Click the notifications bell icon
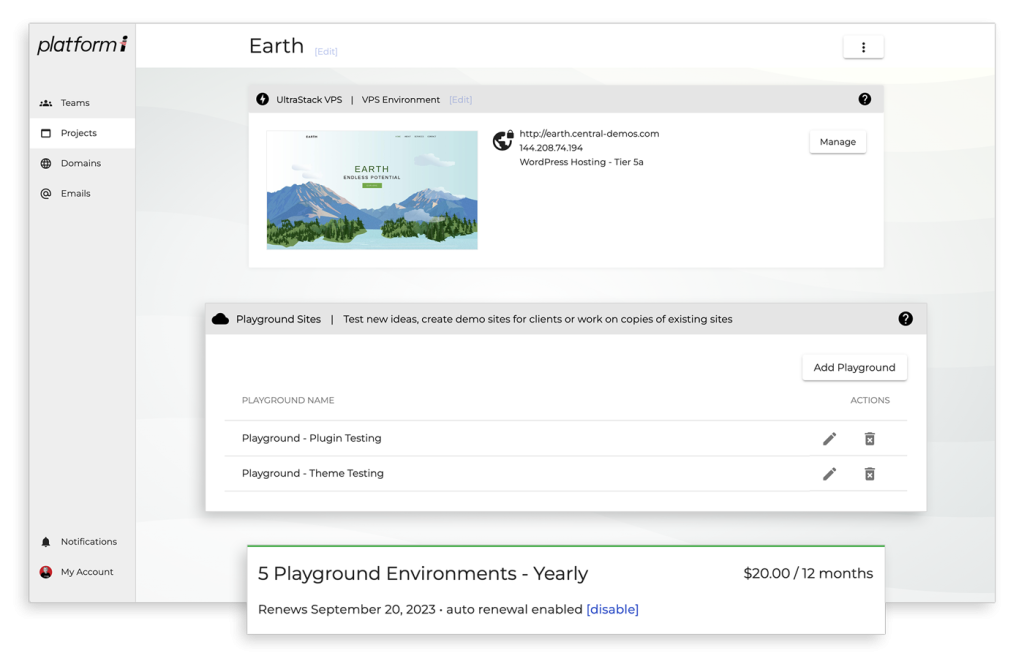 (46, 542)
